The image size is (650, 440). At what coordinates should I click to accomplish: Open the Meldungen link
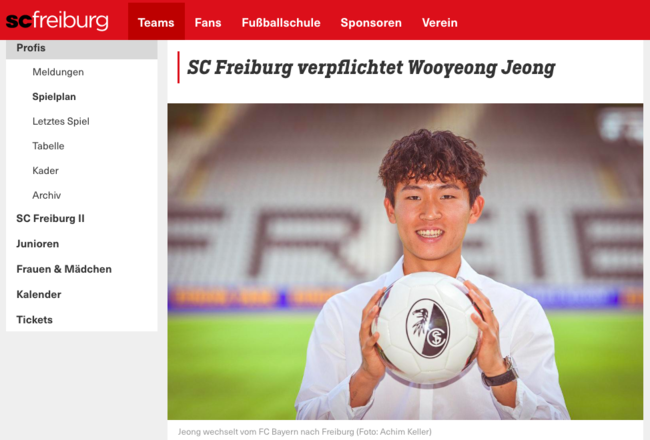tap(58, 72)
